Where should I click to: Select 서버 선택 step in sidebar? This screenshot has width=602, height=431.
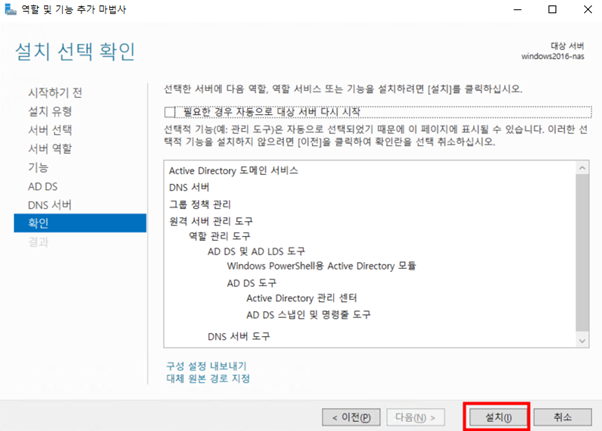(x=50, y=130)
